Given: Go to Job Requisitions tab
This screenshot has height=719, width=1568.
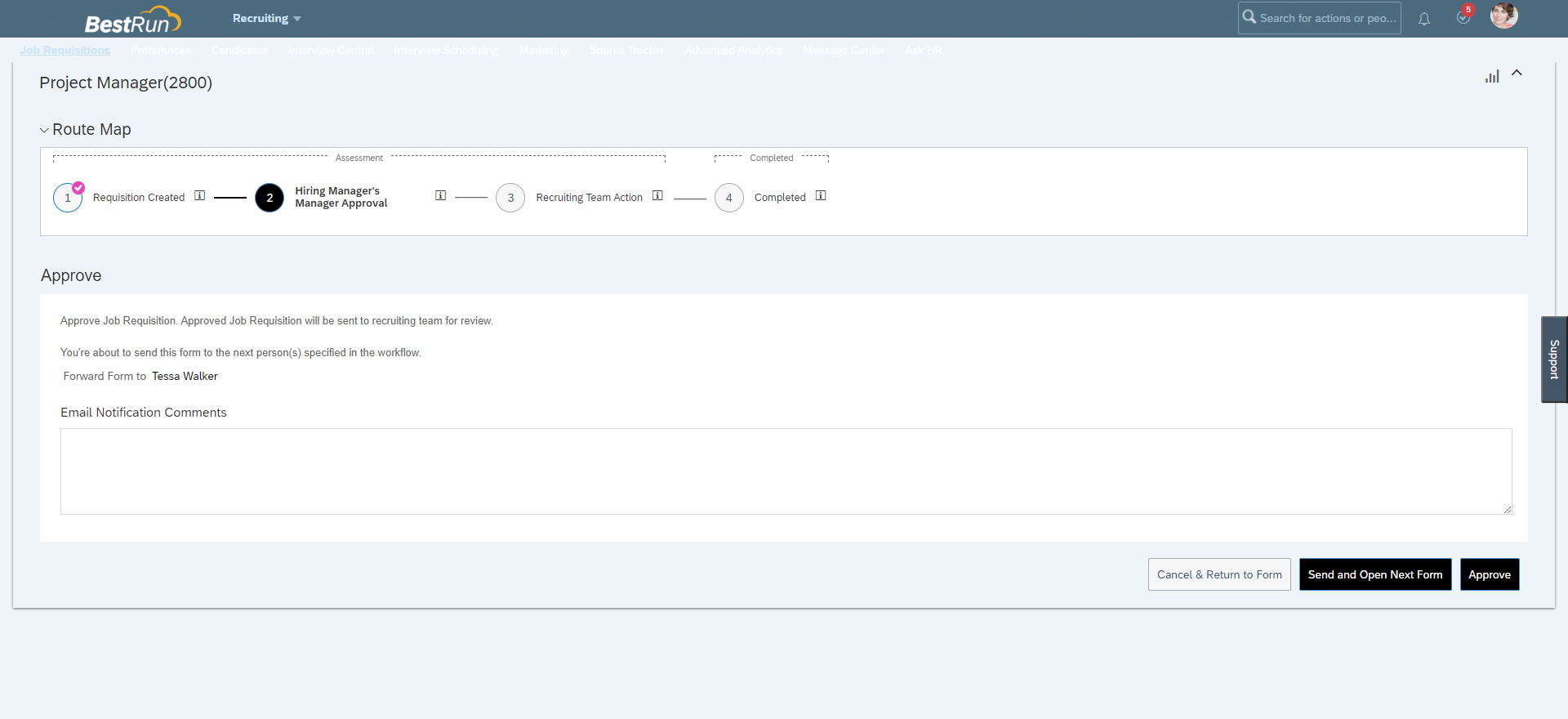Looking at the screenshot, I should pos(65,50).
